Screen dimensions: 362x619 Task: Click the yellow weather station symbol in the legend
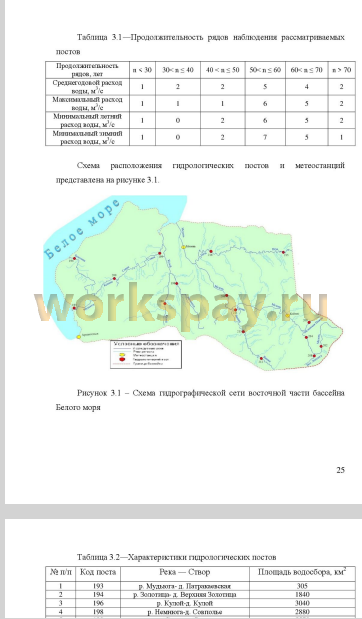(x=122, y=355)
